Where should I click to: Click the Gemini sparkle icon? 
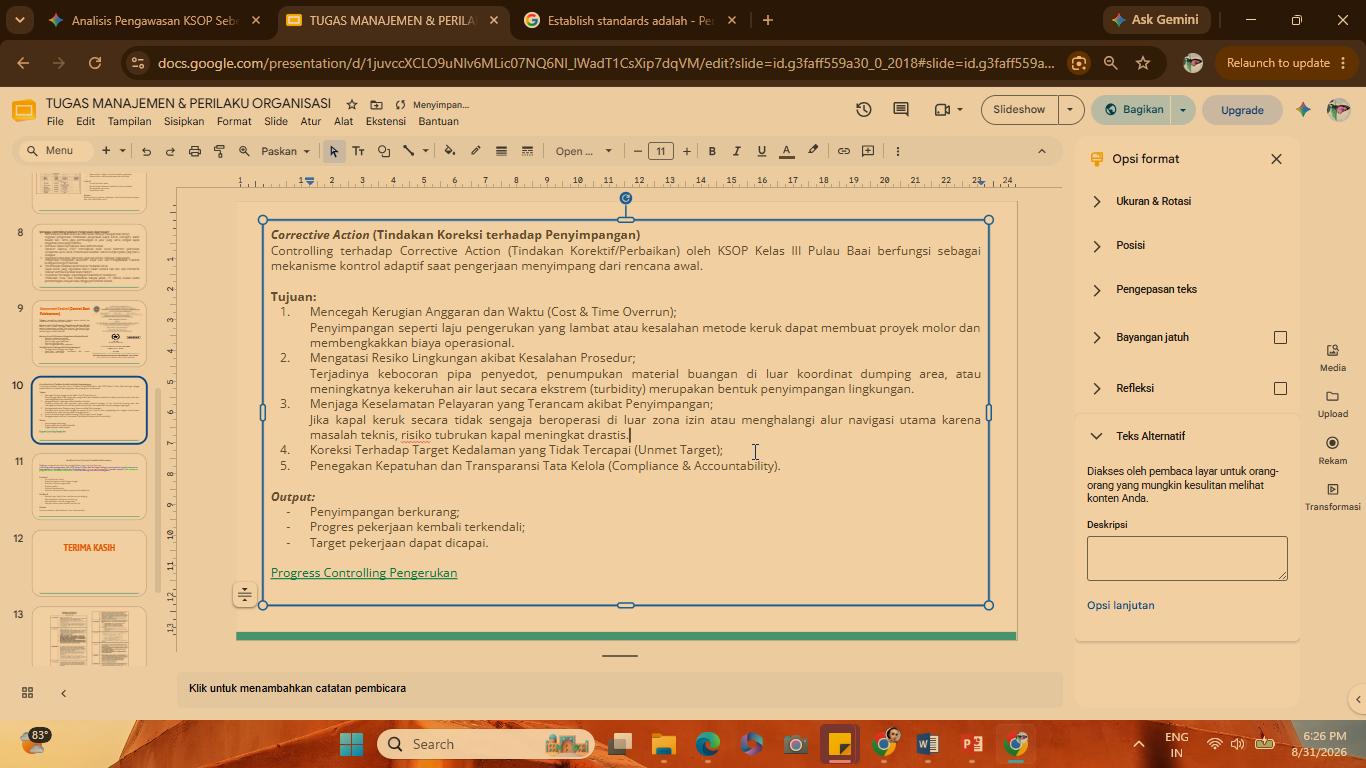click(x=1303, y=110)
